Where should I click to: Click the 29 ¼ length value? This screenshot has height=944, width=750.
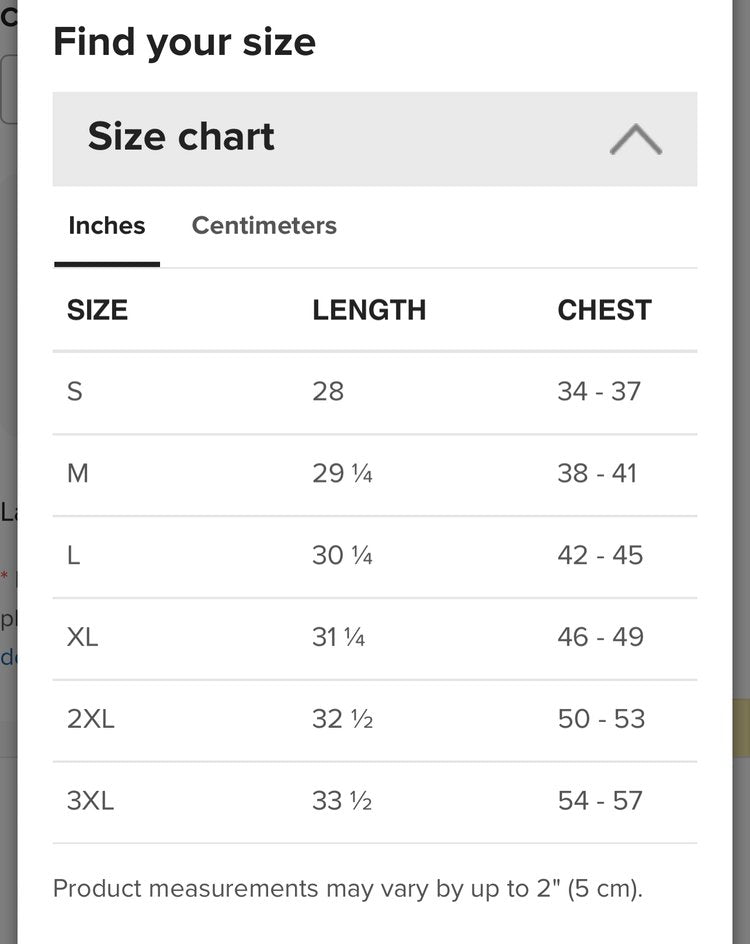tap(342, 473)
